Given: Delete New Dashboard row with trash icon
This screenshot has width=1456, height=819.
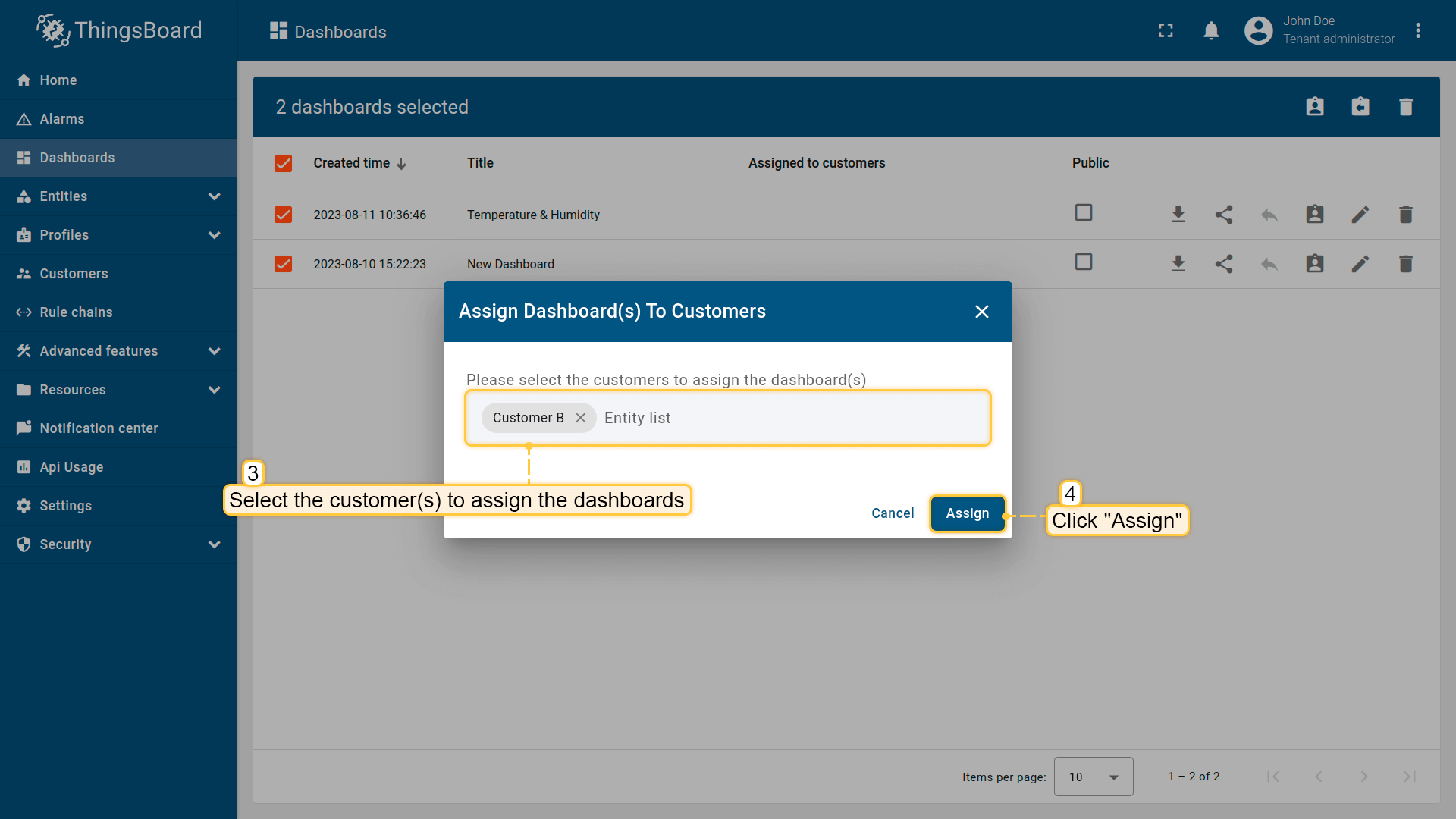Looking at the screenshot, I should pyautogui.click(x=1405, y=264).
